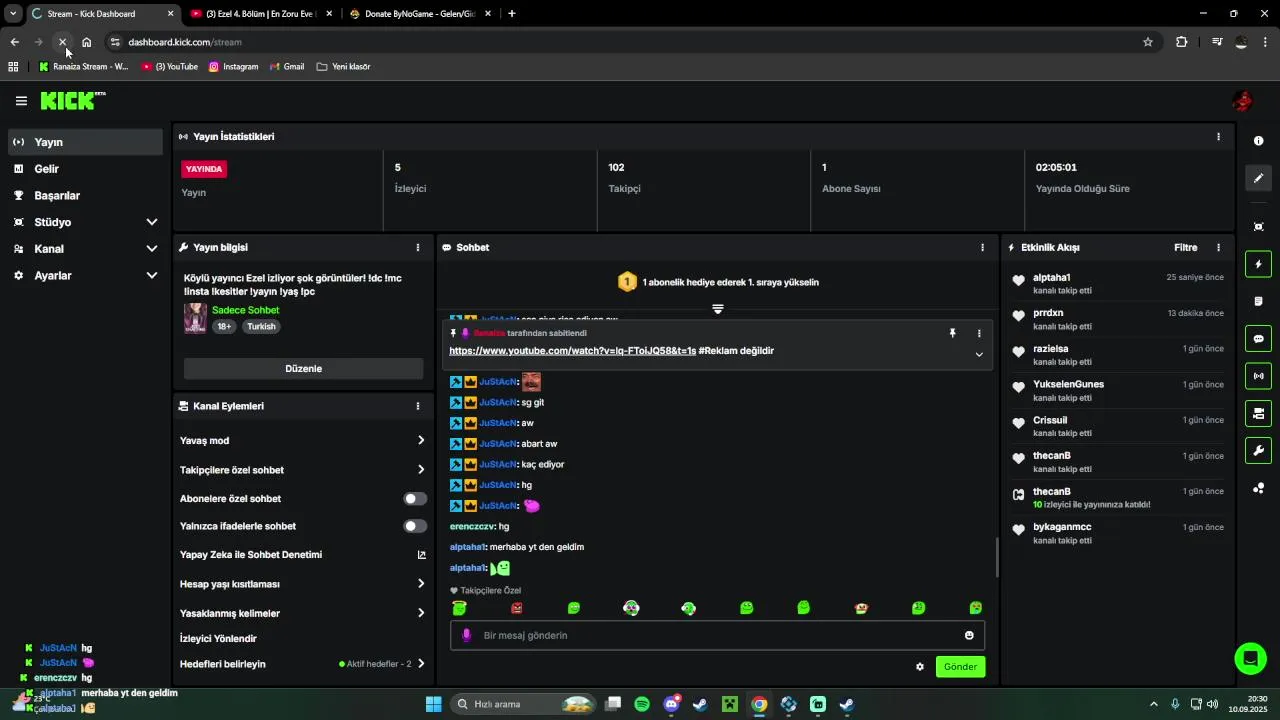Image resolution: width=1280 pixels, height=720 pixels.
Task: Select Gelir in left sidebar
Action: (85, 169)
